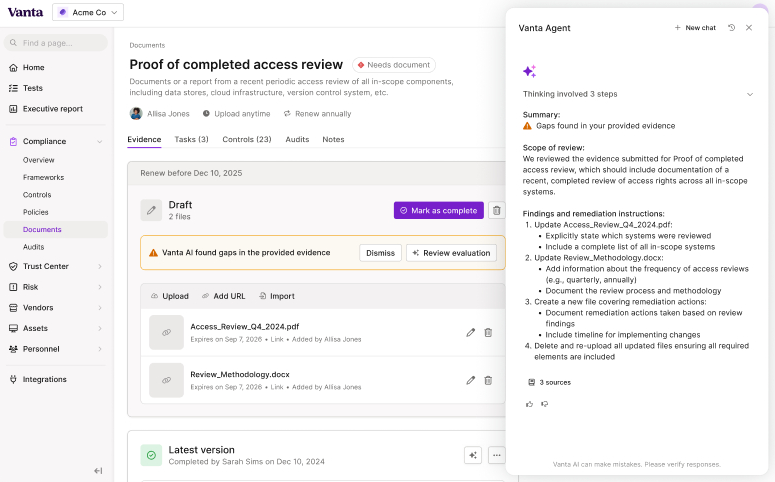This screenshot has width=775, height=482.
Task: Switch to the Controls (23) tab
Action: [247, 139]
